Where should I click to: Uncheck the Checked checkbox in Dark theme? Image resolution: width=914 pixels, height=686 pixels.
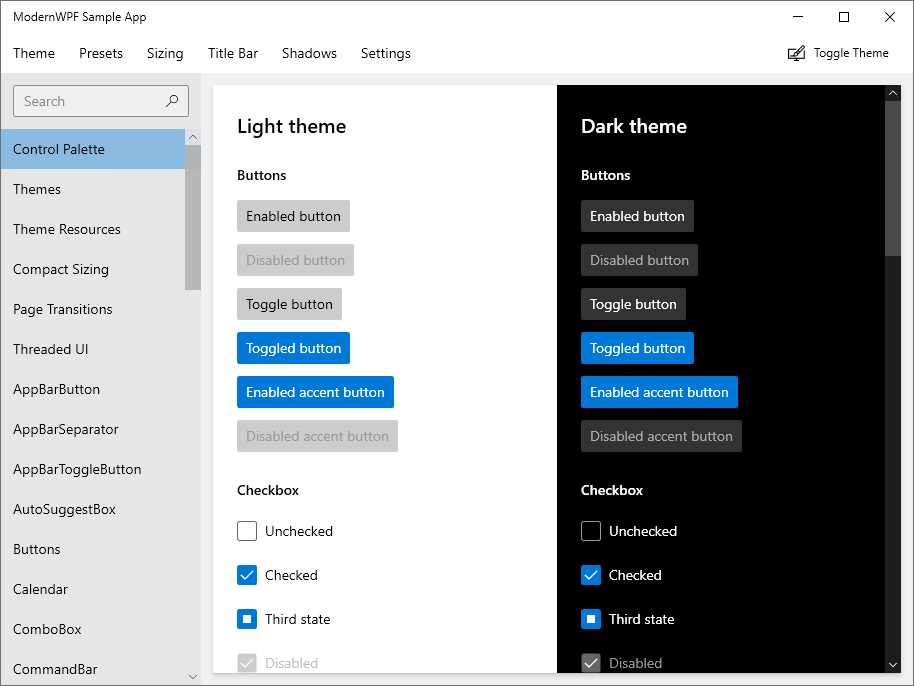click(x=591, y=575)
